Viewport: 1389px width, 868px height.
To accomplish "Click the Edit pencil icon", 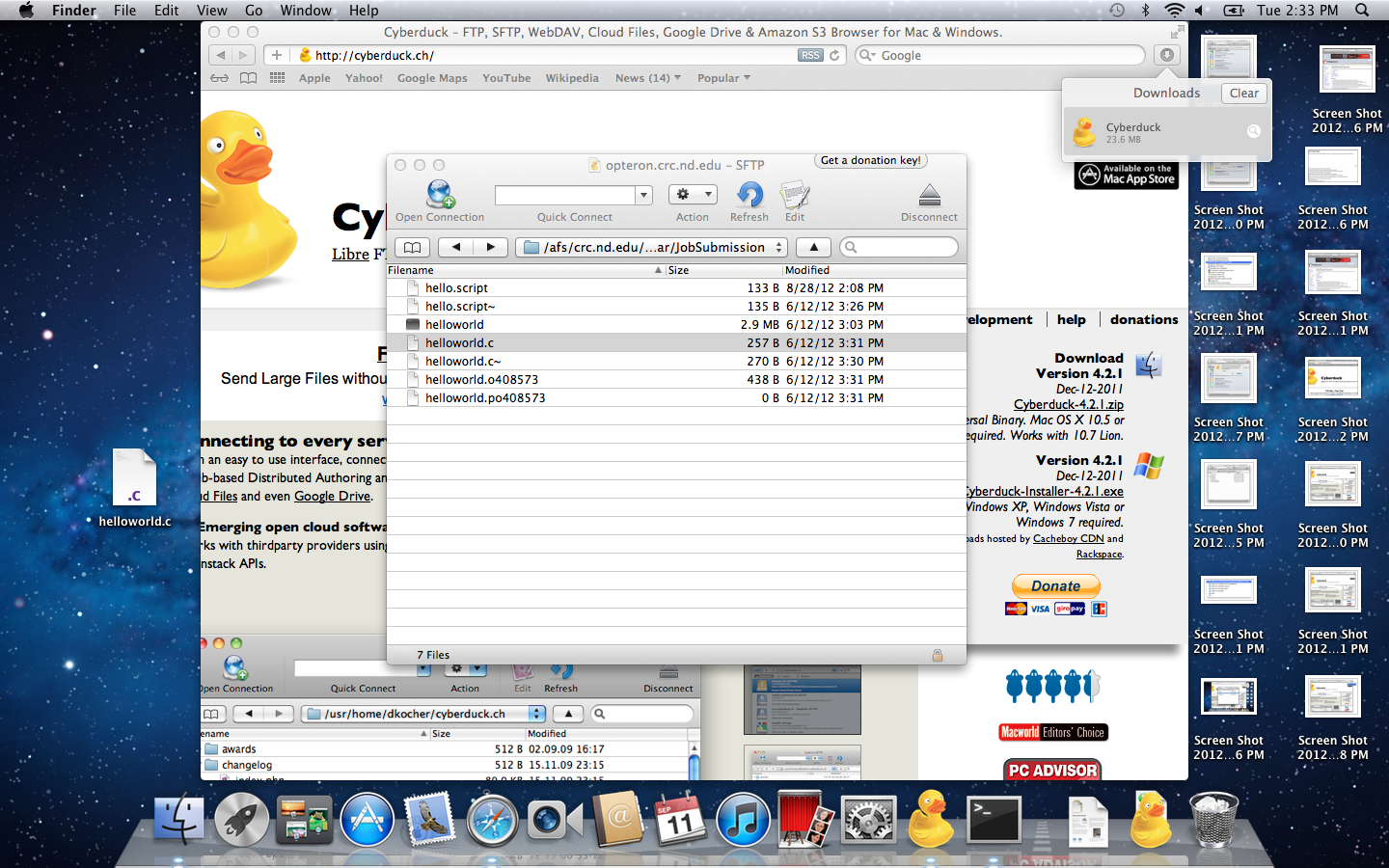I will [795, 196].
